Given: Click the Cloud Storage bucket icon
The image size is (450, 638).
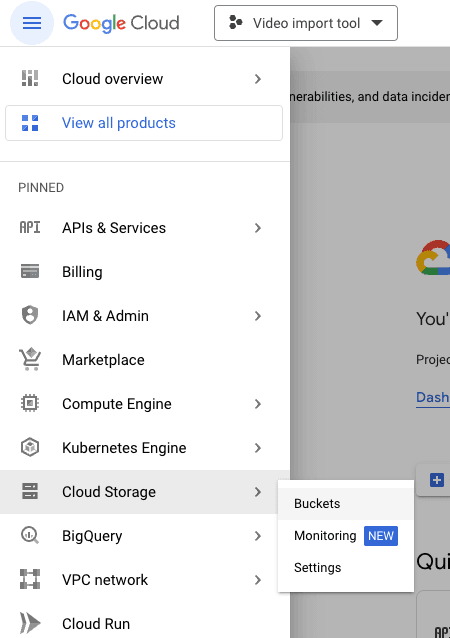Looking at the screenshot, I should 30,491.
